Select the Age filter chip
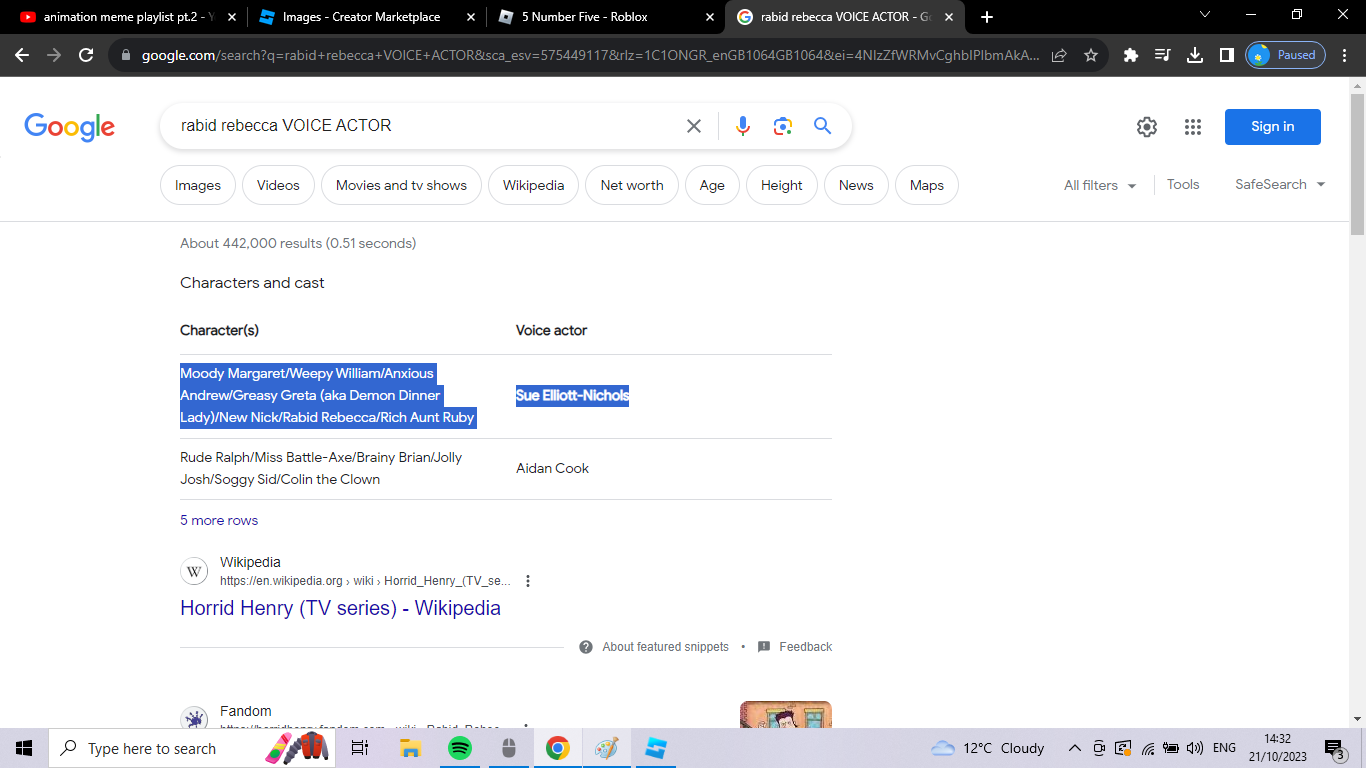The image size is (1366, 768). tap(712, 185)
